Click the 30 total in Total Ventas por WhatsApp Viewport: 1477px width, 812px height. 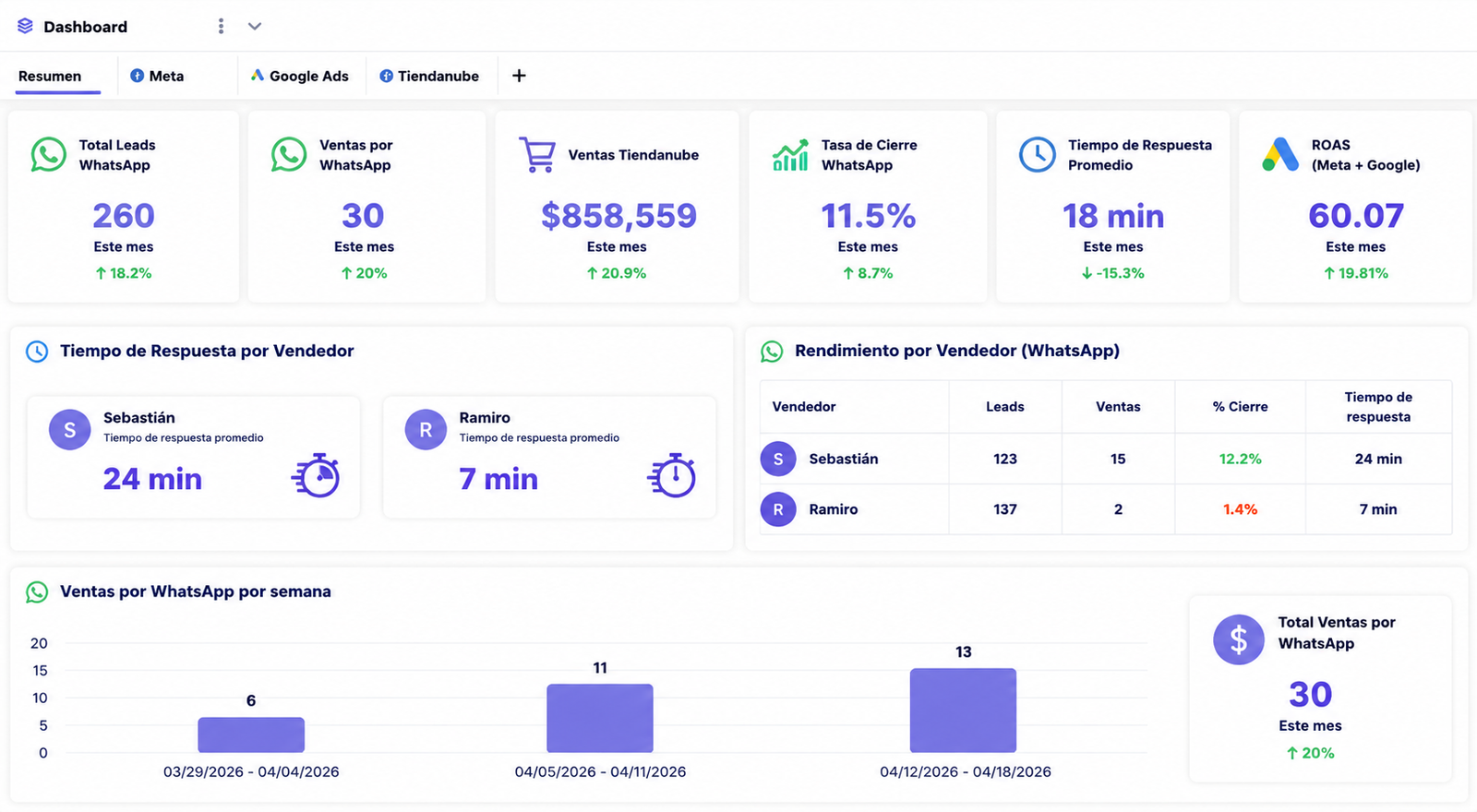[x=1311, y=695]
